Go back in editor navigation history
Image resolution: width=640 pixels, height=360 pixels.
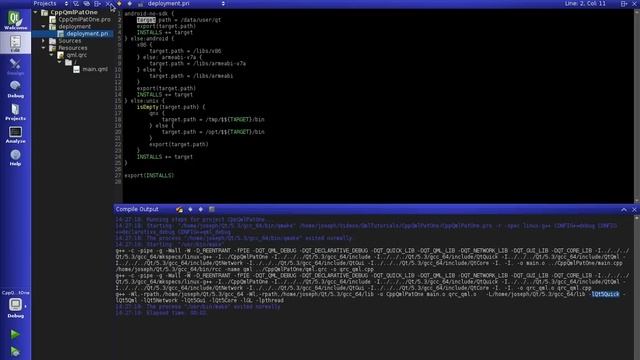(119, 3)
